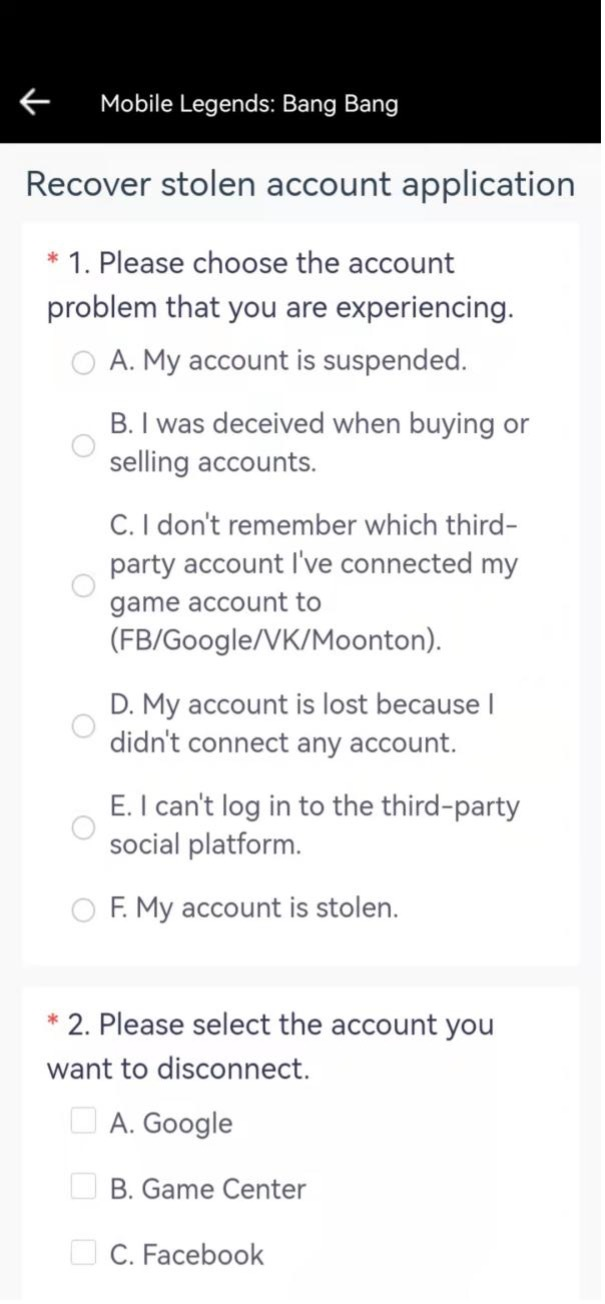605x1304 pixels.
Task: Click Recover stolen account application heading
Action: (x=300, y=185)
